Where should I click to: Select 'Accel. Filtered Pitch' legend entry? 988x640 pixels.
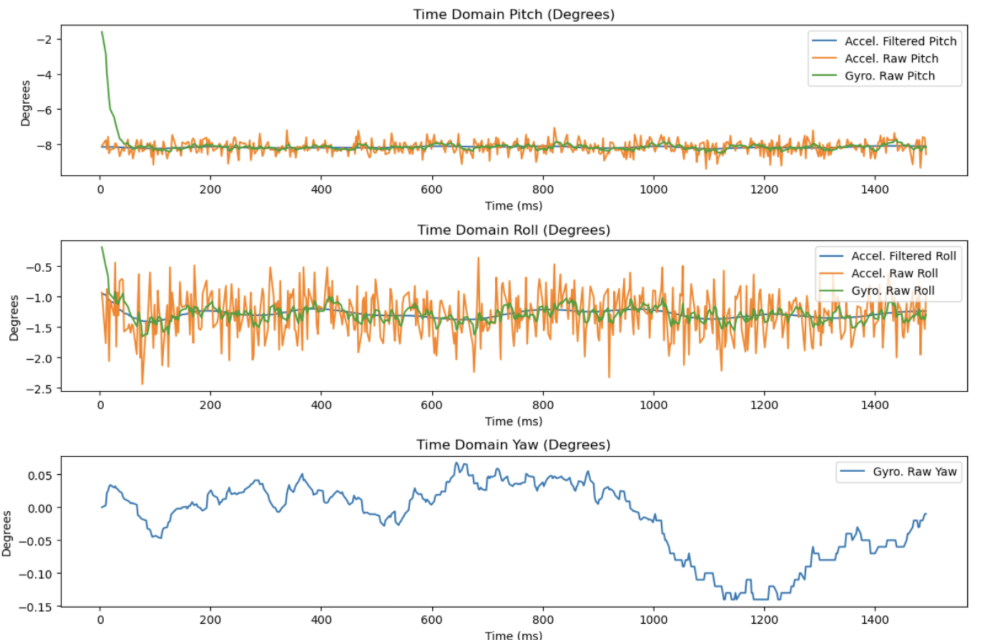902,41
